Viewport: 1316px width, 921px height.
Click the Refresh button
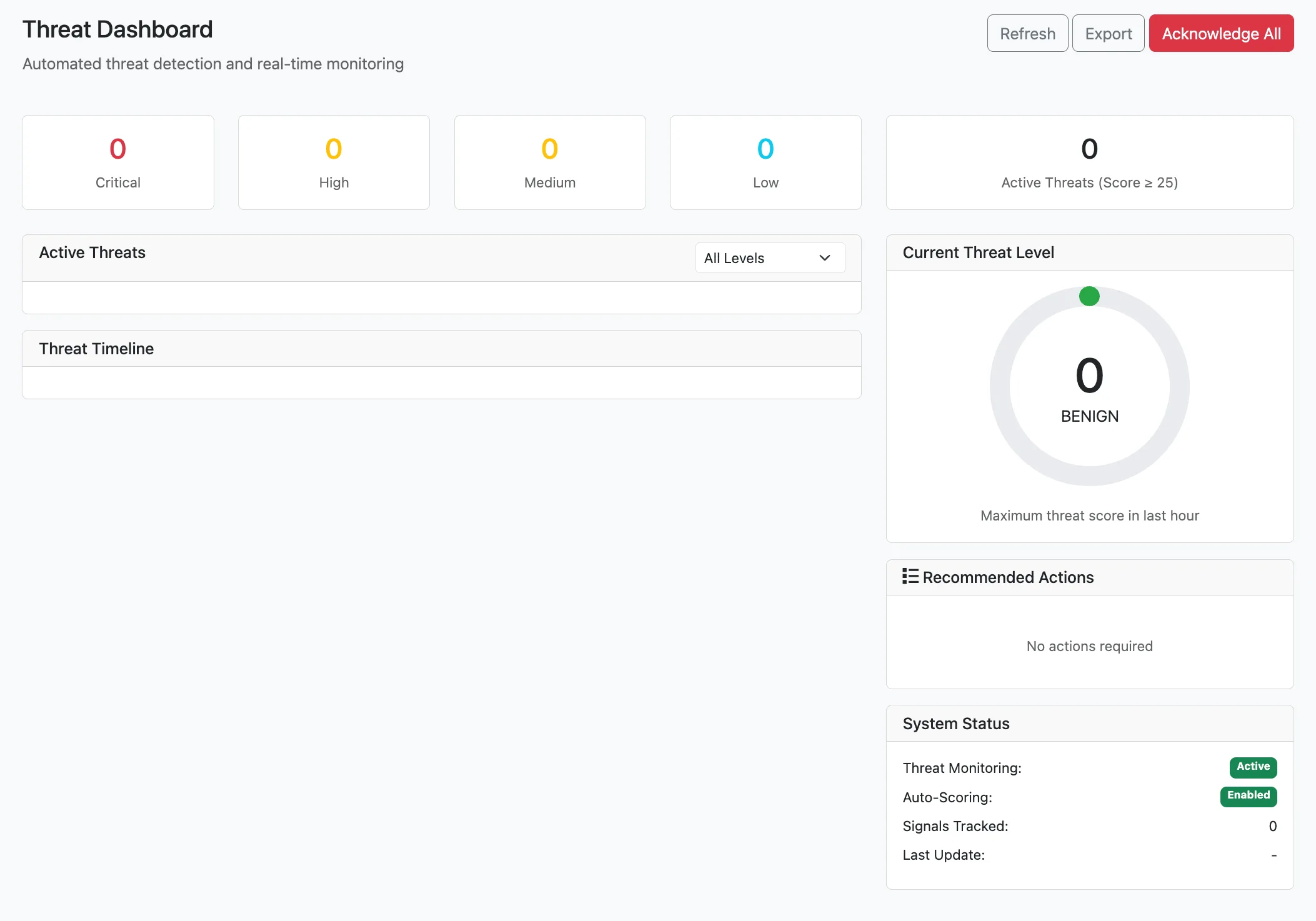point(1027,33)
